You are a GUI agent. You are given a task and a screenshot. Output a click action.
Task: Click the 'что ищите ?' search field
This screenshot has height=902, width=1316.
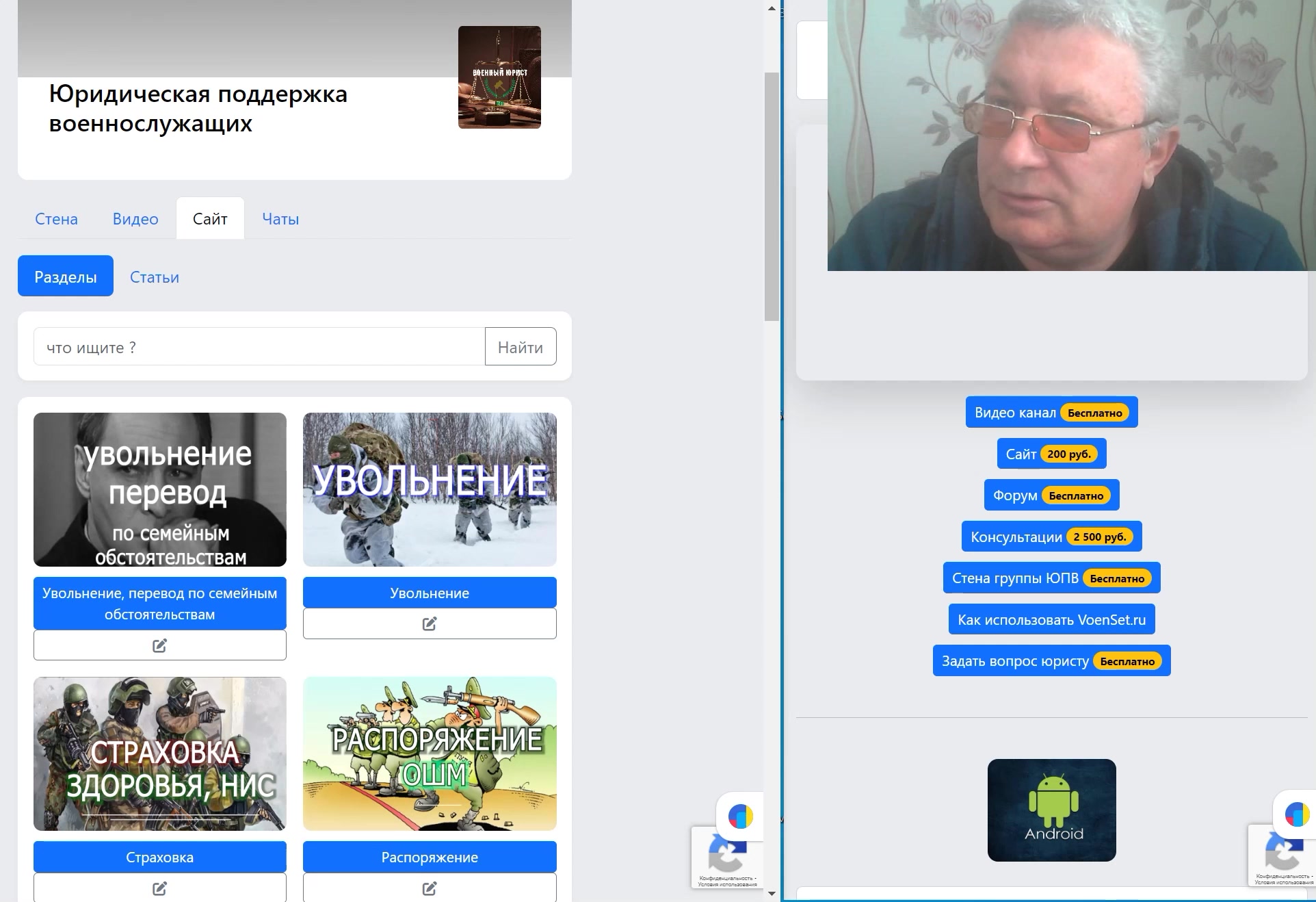click(x=259, y=347)
